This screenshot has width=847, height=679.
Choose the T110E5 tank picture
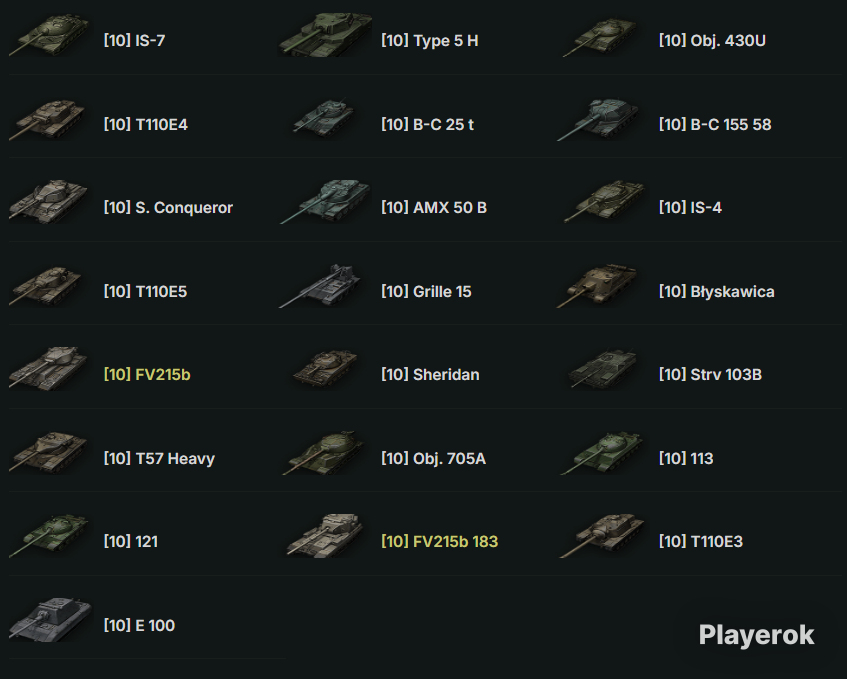coord(46,286)
